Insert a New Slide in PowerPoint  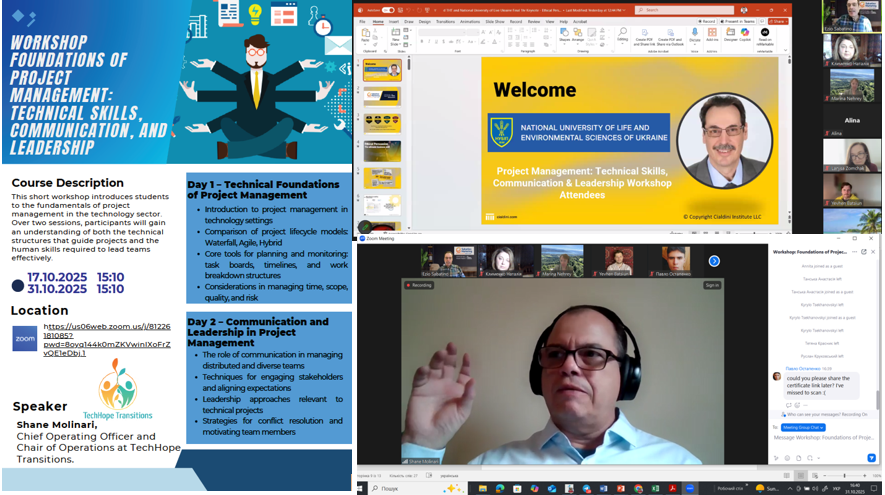click(395, 36)
